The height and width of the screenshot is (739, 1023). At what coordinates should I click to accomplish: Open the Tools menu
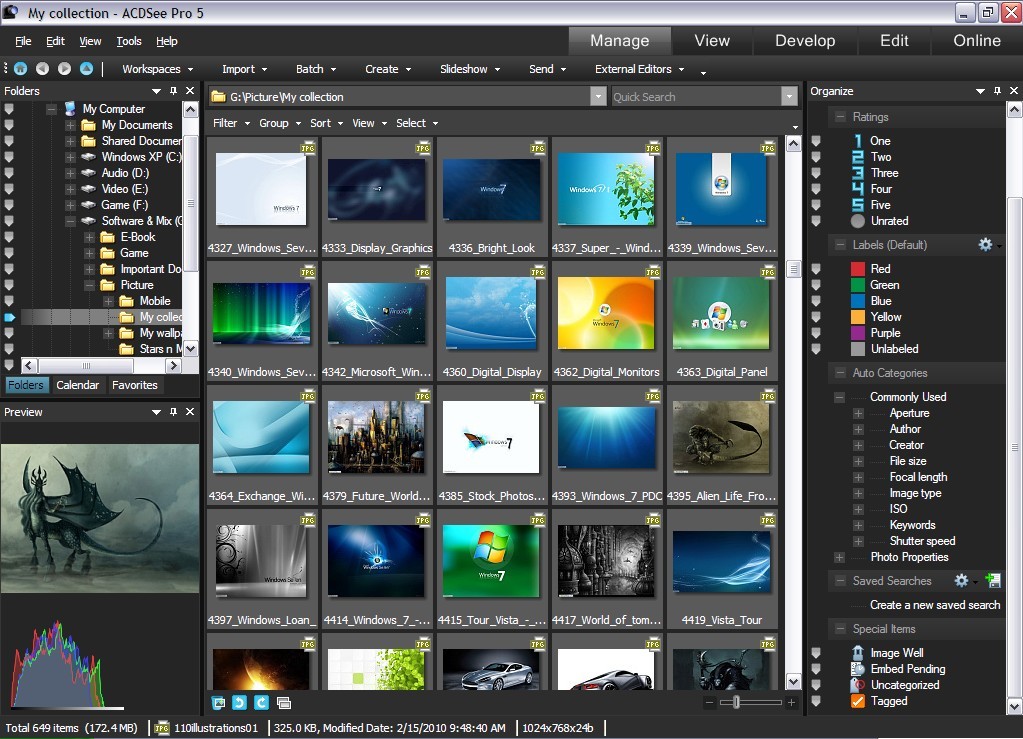tap(129, 41)
